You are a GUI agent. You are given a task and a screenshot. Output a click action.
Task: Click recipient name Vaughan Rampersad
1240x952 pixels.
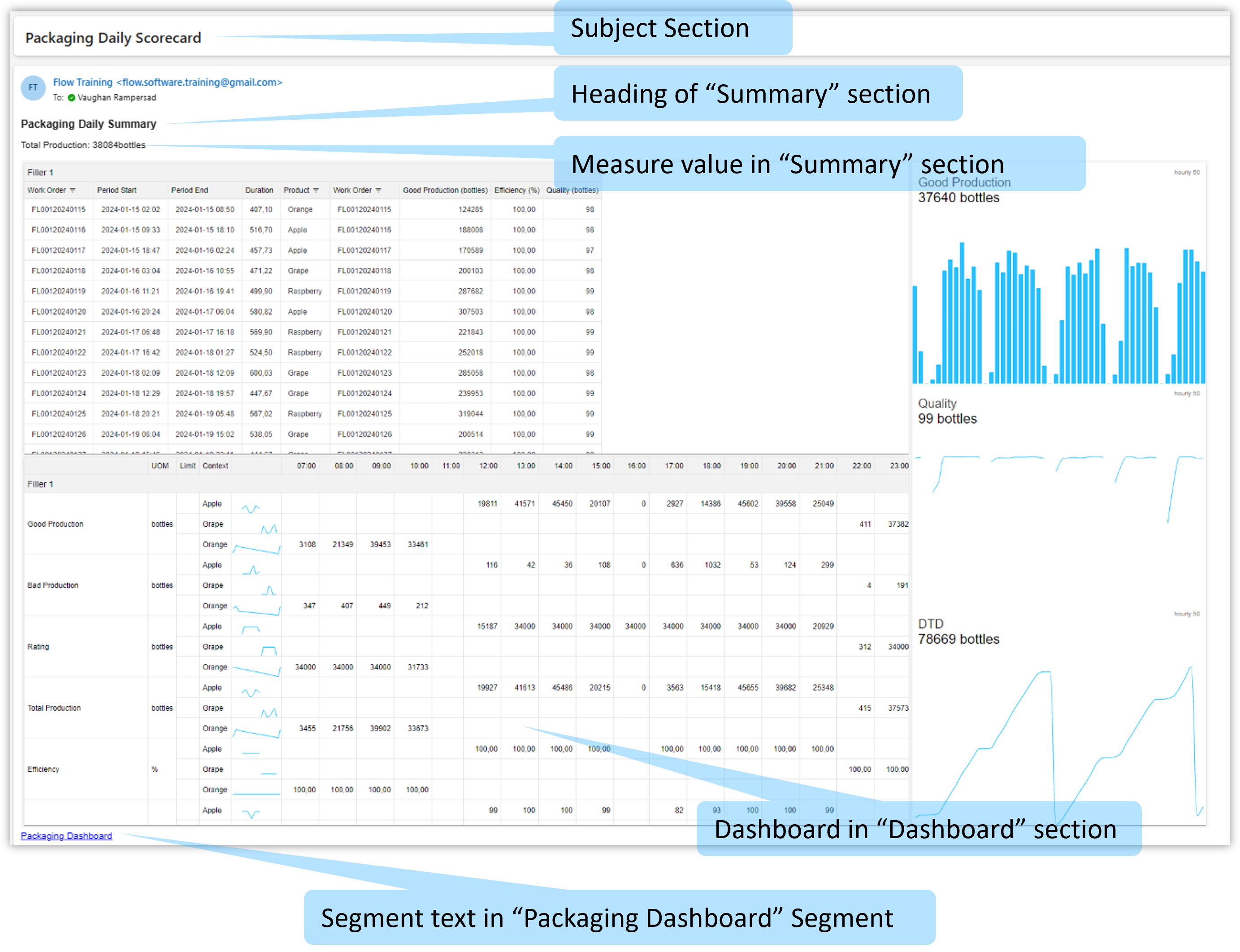point(117,97)
